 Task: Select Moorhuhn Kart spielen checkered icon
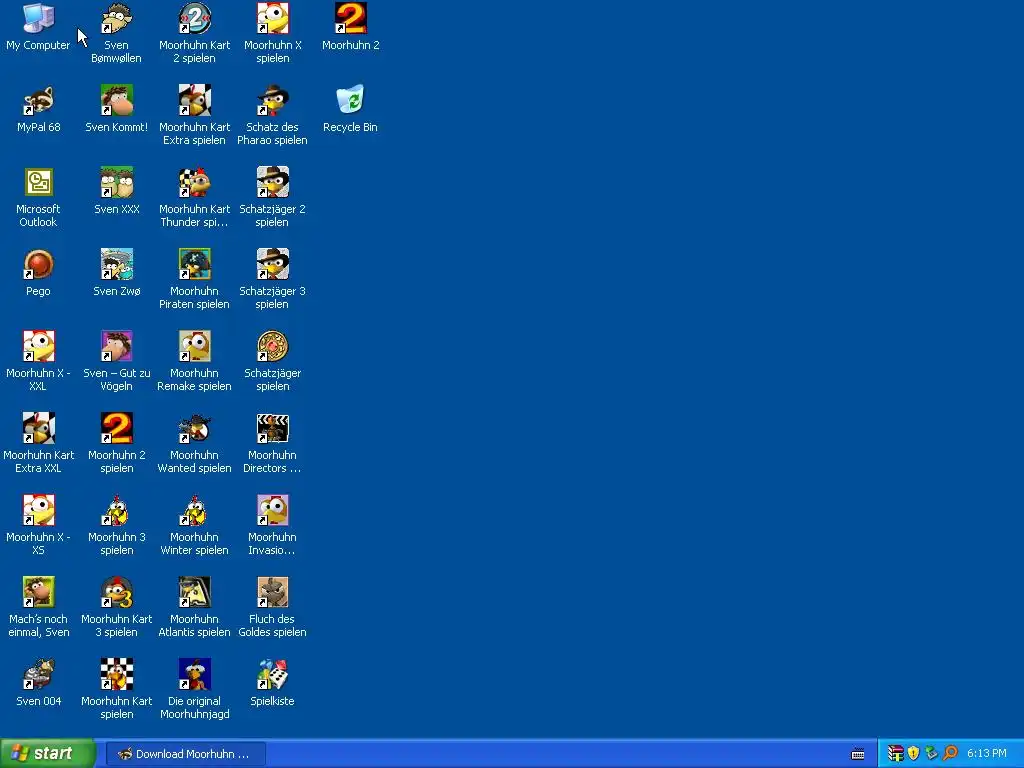[x=117, y=674]
